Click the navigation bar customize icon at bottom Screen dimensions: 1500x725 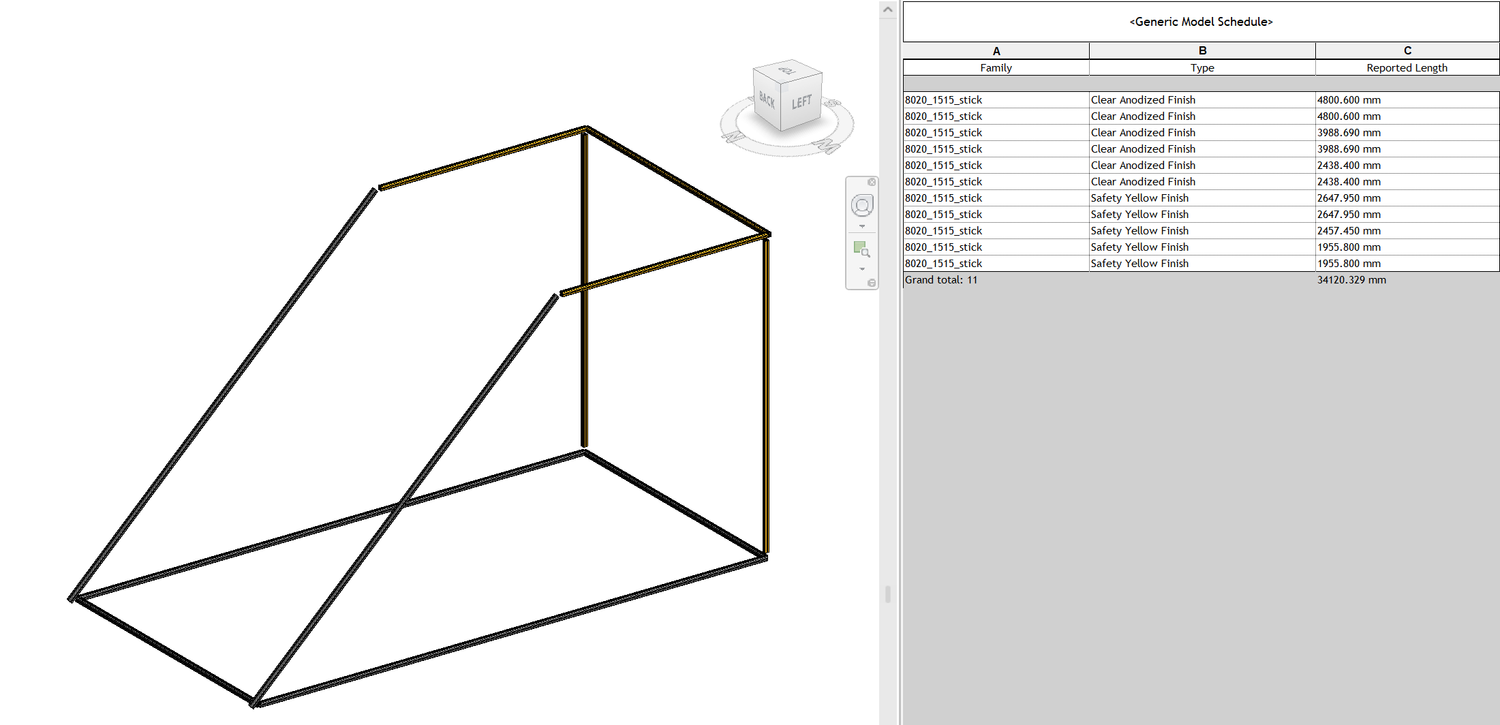(872, 281)
